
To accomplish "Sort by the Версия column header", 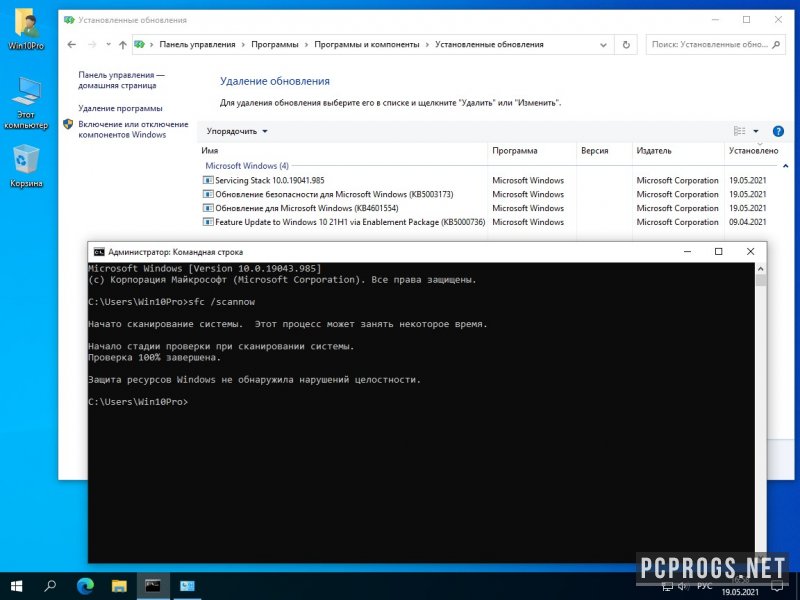I will tap(594, 151).
